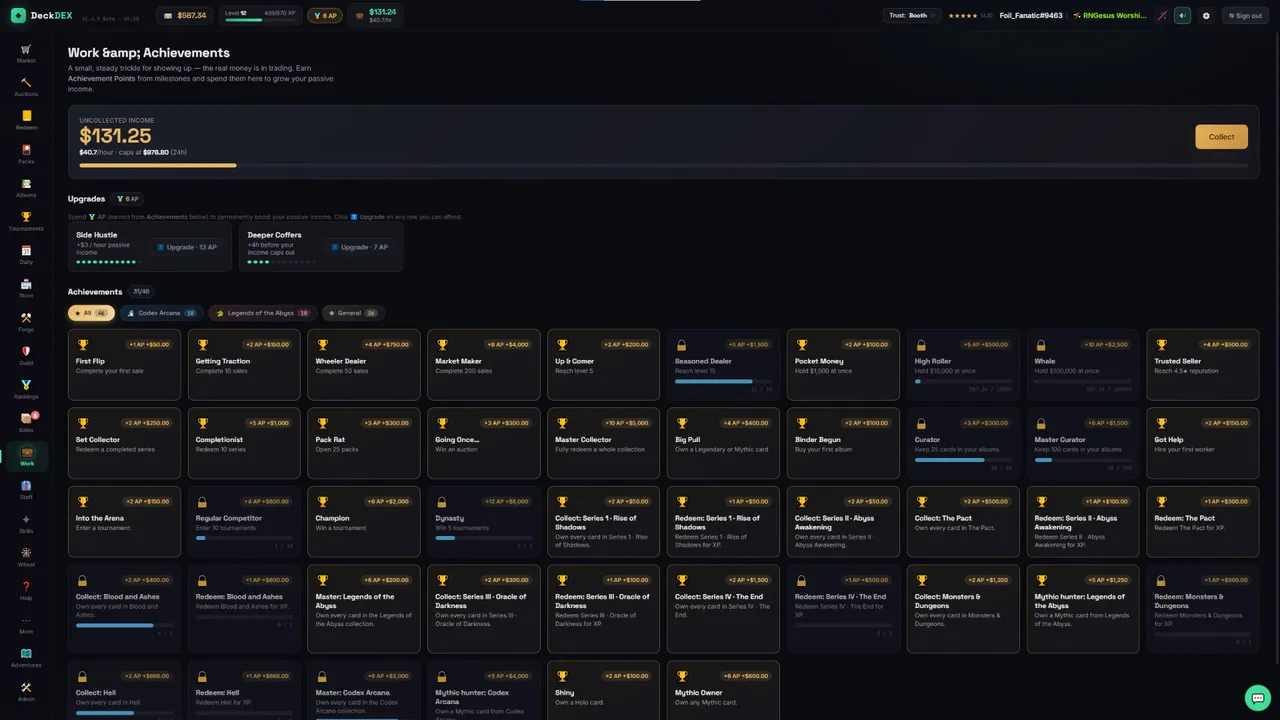Screen dimensions: 1280x720
Task: Click trophy icon on First Flip card
Action: pyautogui.click(x=83, y=344)
